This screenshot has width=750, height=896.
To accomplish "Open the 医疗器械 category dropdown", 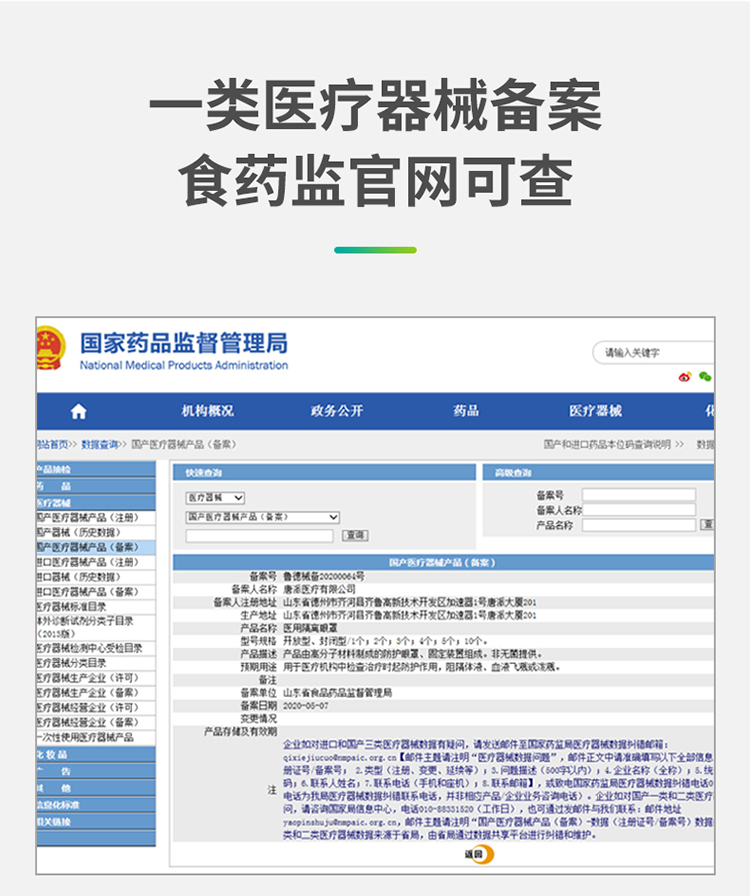I will click(215, 497).
